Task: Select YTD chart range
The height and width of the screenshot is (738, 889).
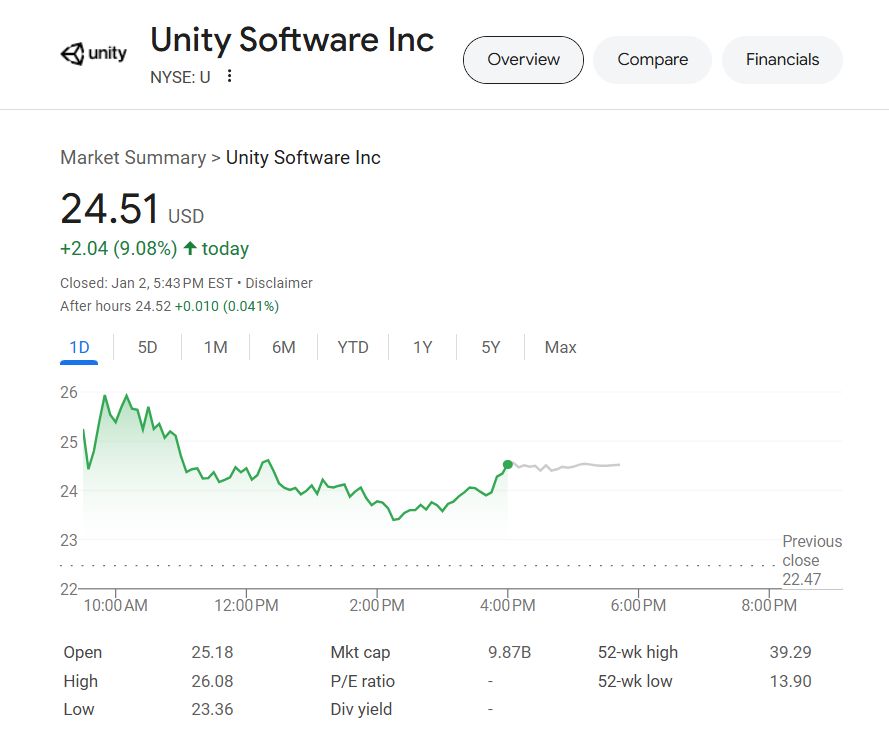Action: [x=353, y=347]
